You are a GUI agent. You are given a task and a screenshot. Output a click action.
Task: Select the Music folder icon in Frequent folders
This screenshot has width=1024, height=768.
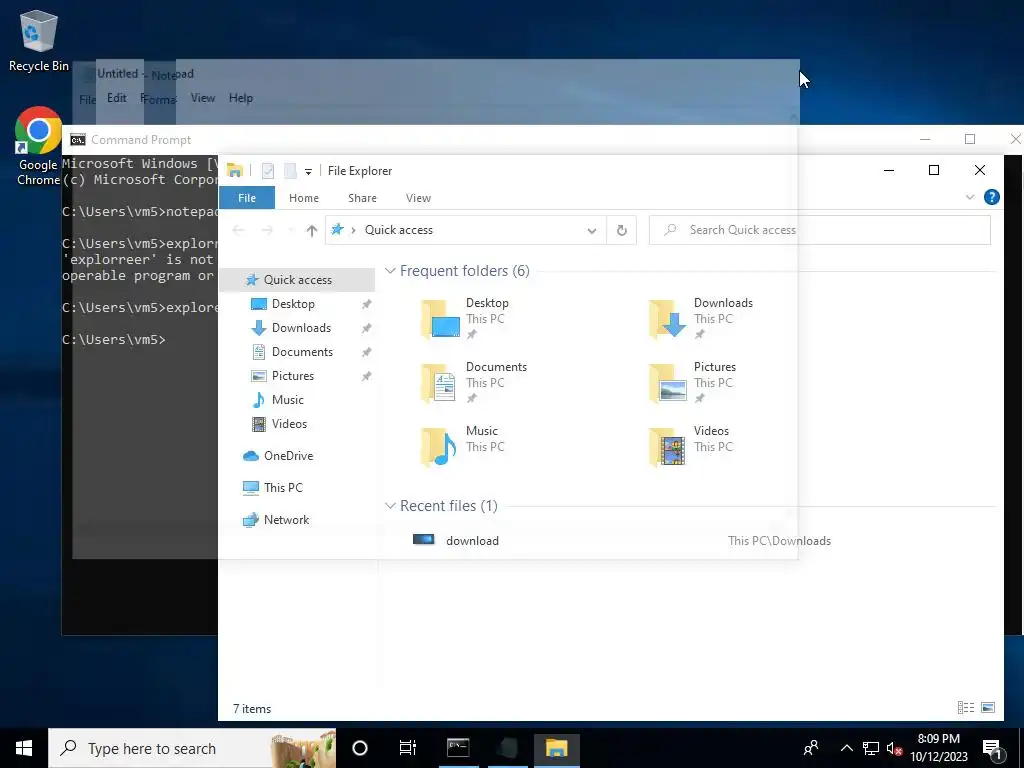[440, 447]
